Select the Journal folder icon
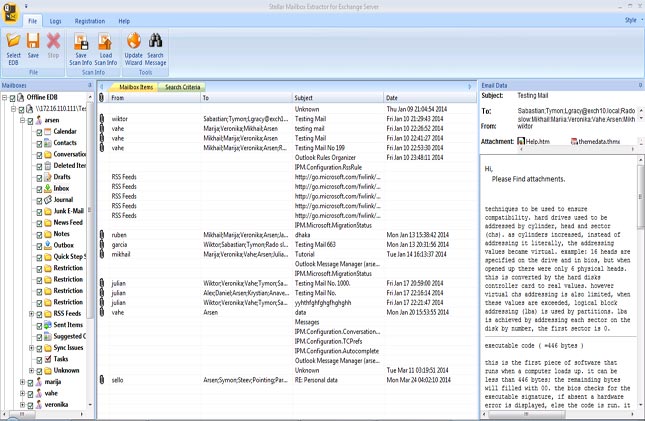This screenshot has height=421, width=645. (x=48, y=200)
